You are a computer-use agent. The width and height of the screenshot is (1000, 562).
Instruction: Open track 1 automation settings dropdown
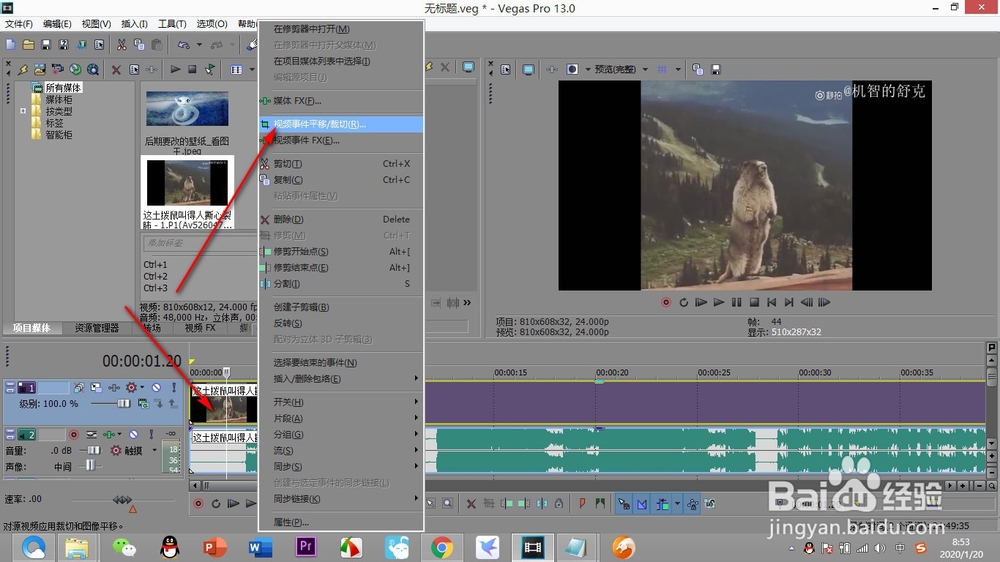[x=142, y=387]
